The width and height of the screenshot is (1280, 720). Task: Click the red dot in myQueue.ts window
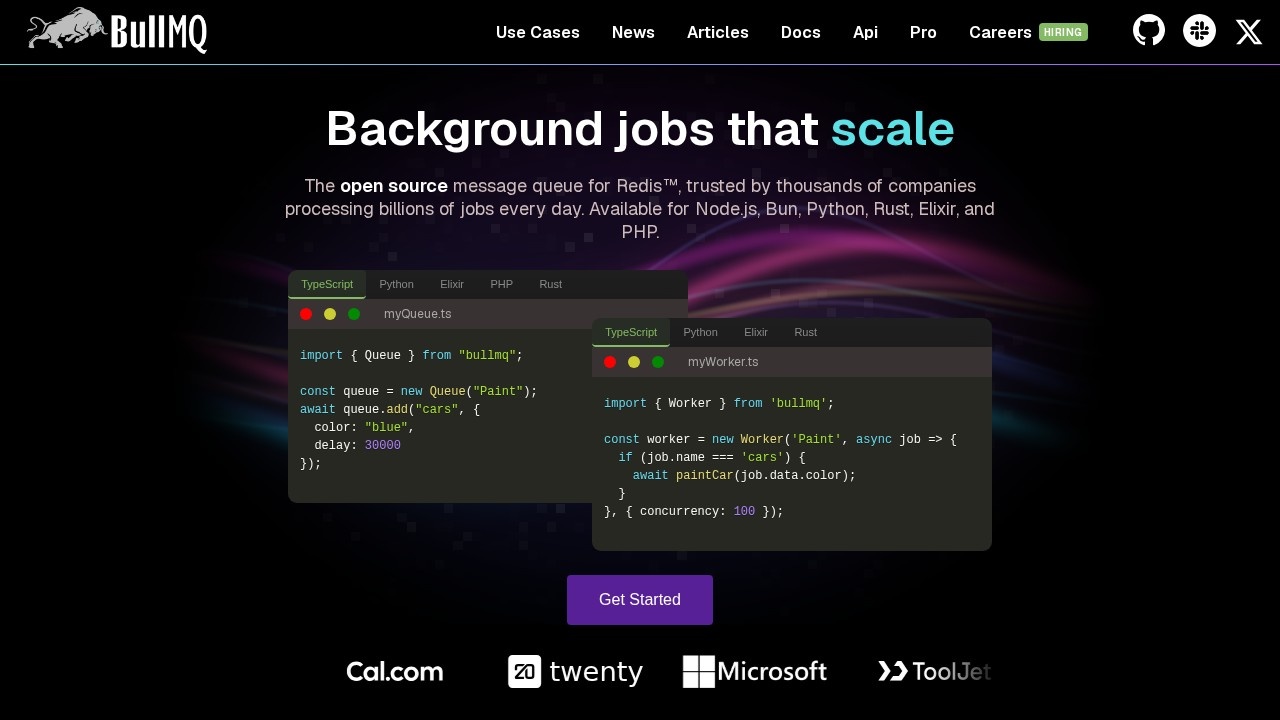(306, 314)
